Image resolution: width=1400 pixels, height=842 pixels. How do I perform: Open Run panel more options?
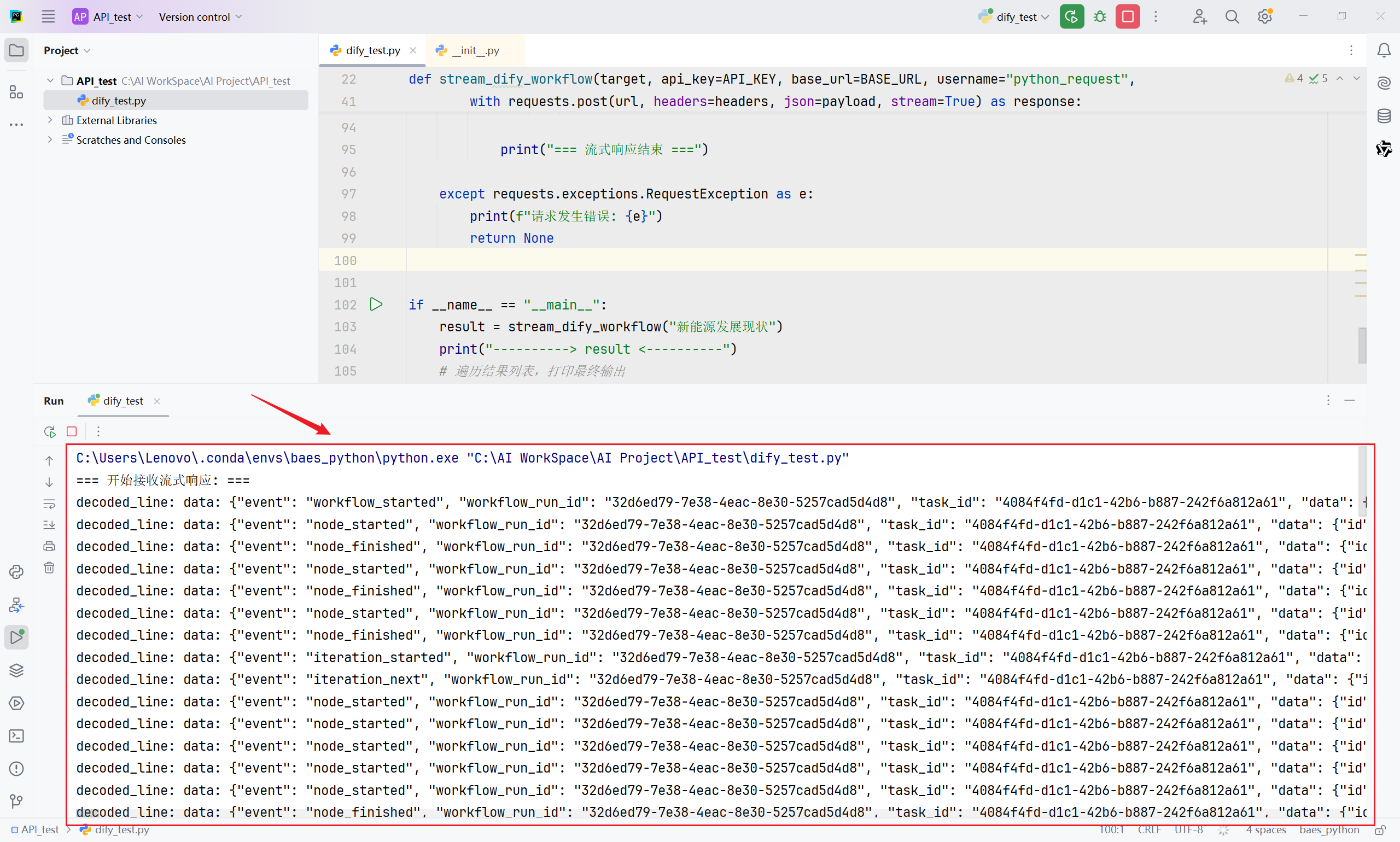98,432
